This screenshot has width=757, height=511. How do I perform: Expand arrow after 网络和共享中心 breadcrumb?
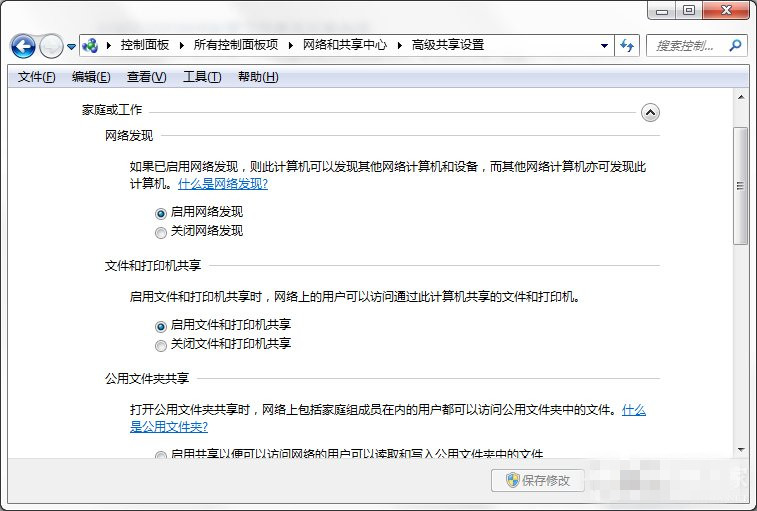click(400, 45)
